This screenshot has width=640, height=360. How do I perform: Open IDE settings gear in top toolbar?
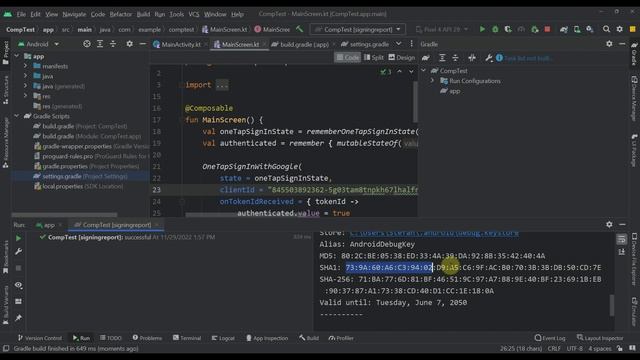(620, 29)
